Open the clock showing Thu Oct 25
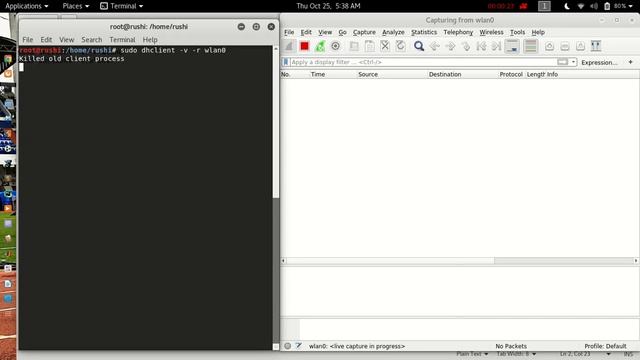 tap(328, 6)
